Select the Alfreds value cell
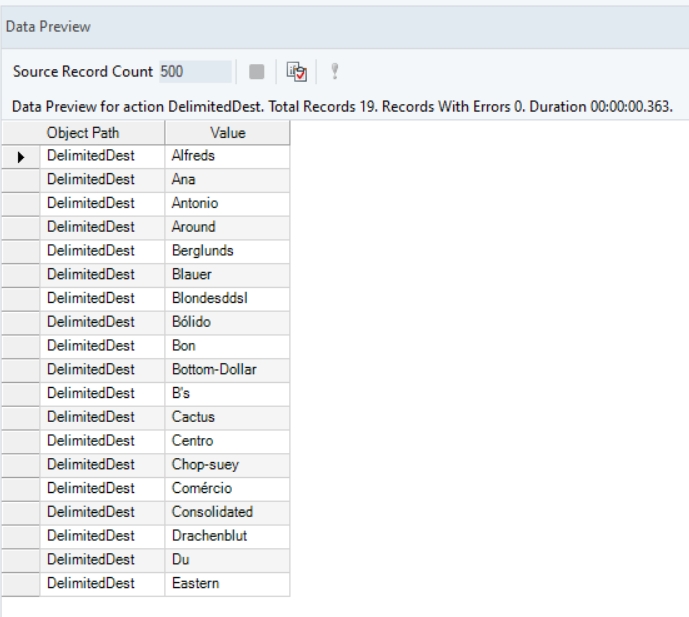This screenshot has width=689, height=617. click(x=227, y=156)
